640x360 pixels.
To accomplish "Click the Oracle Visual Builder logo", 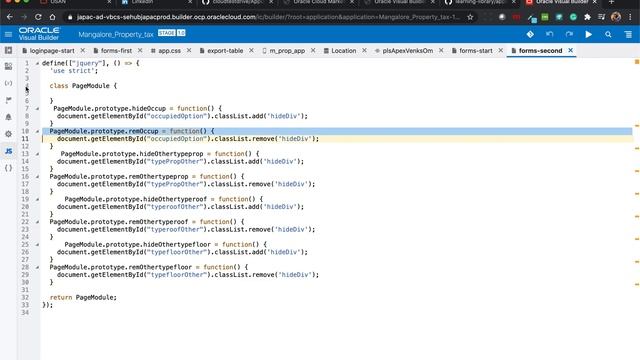I will pos(39,34).
